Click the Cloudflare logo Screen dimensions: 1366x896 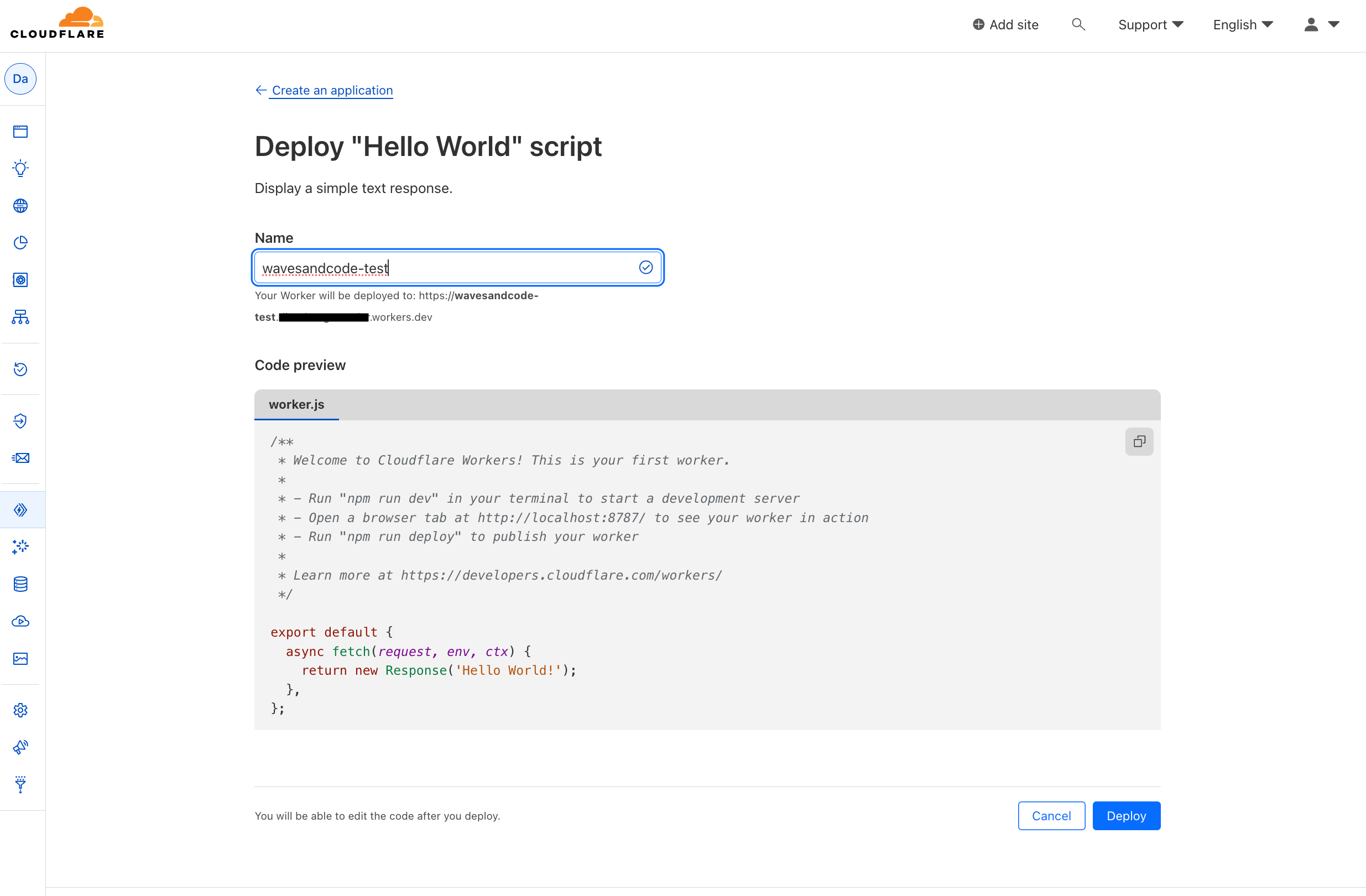(x=58, y=23)
